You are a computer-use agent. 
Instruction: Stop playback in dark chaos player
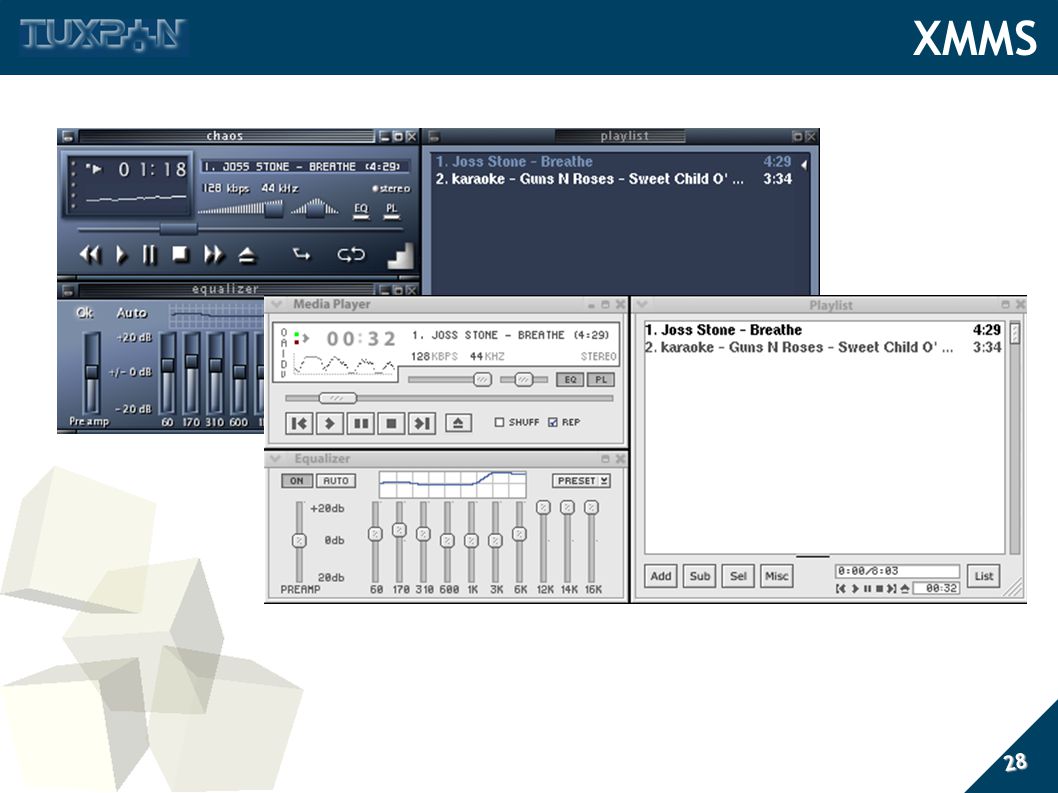[180, 254]
